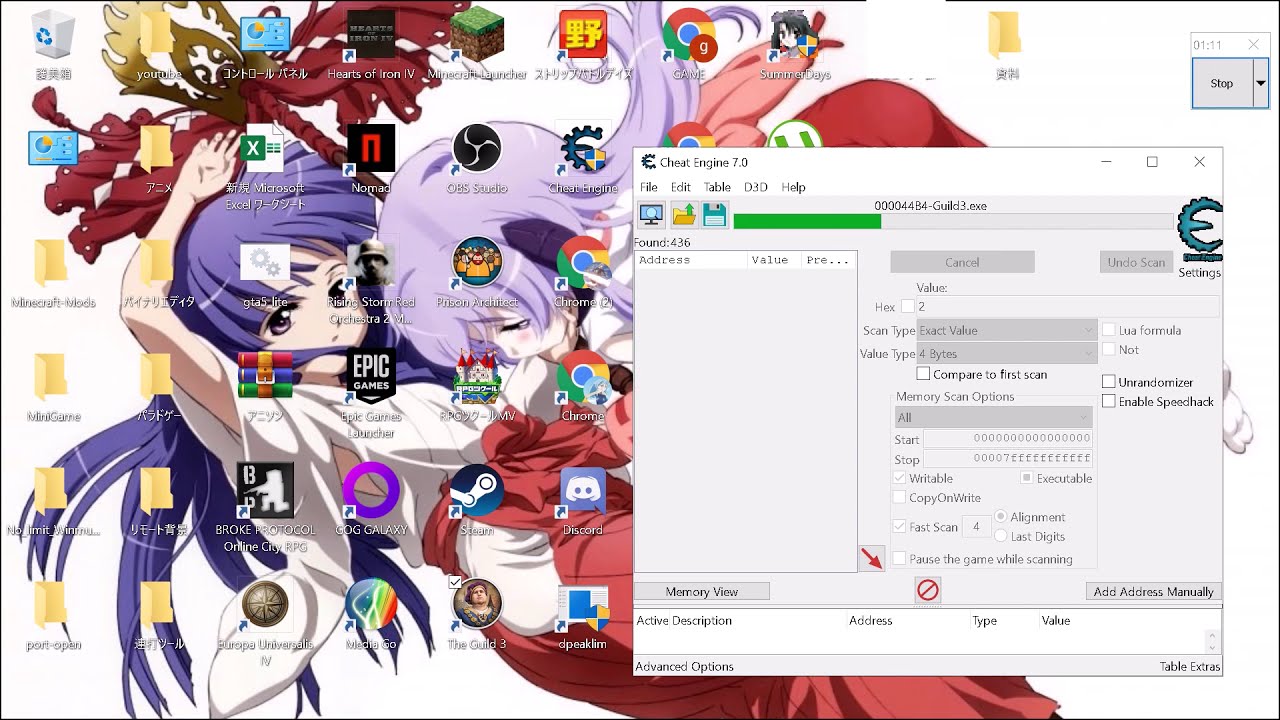Image resolution: width=1280 pixels, height=720 pixels.
Task: Open the Edit menu
Action: pyautogui.click(x=681, y=187)
